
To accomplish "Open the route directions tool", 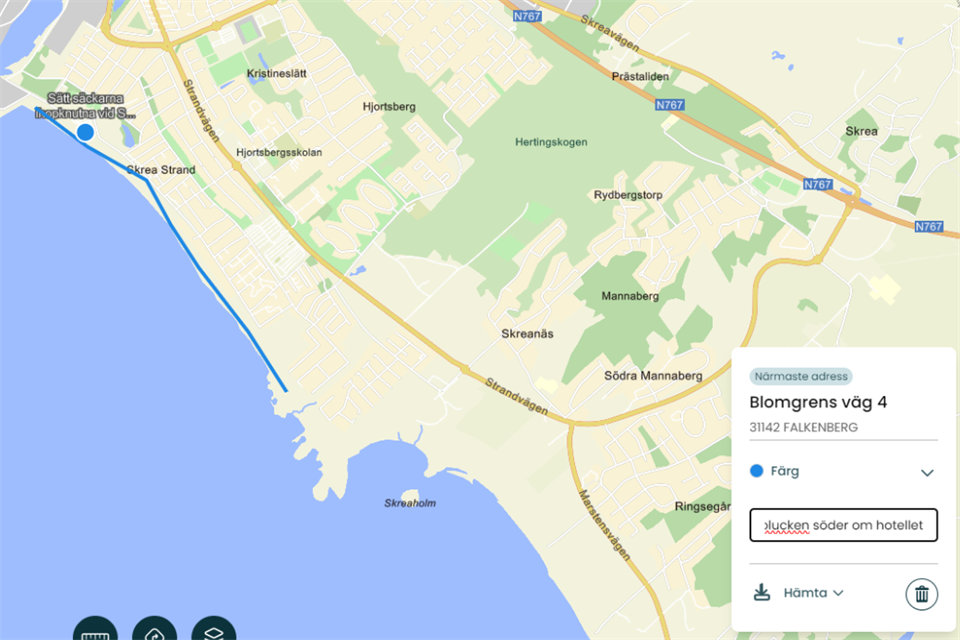I will pyautogui.click(x=154, y=631).
